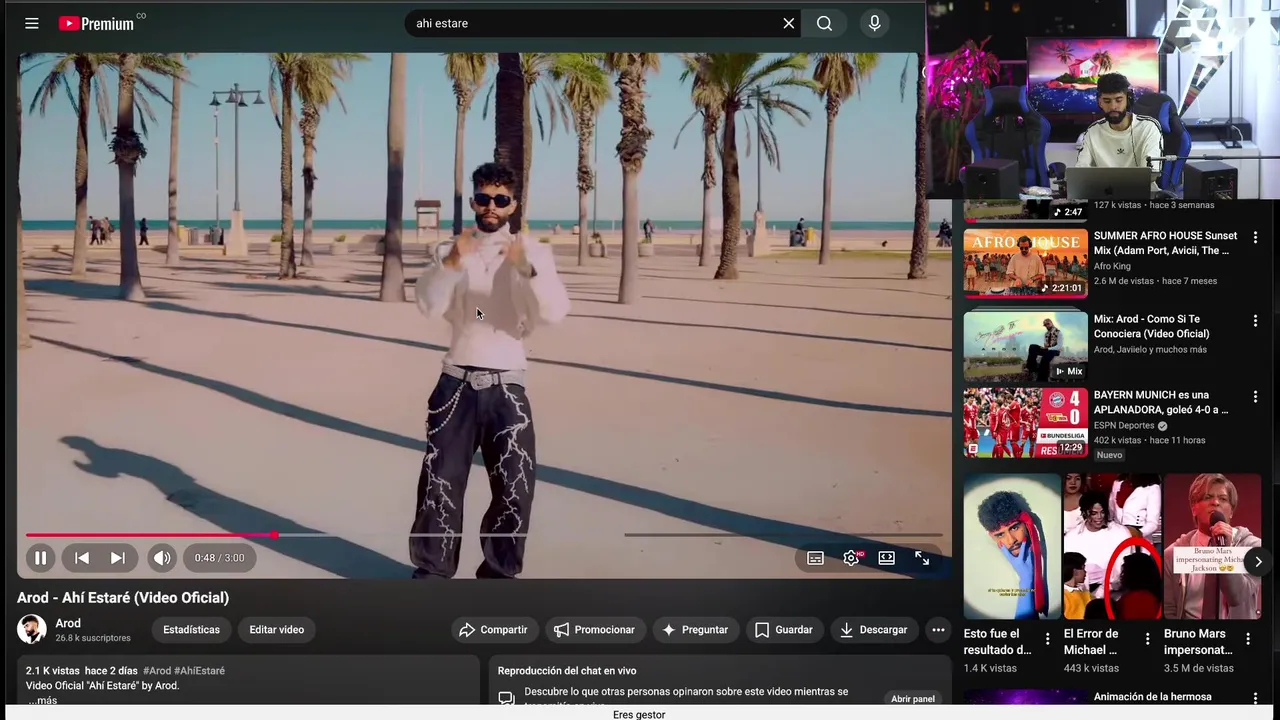Viewport: 1280px width, 720px height.
Task: Pause the video playback
Action: (41, 558)
